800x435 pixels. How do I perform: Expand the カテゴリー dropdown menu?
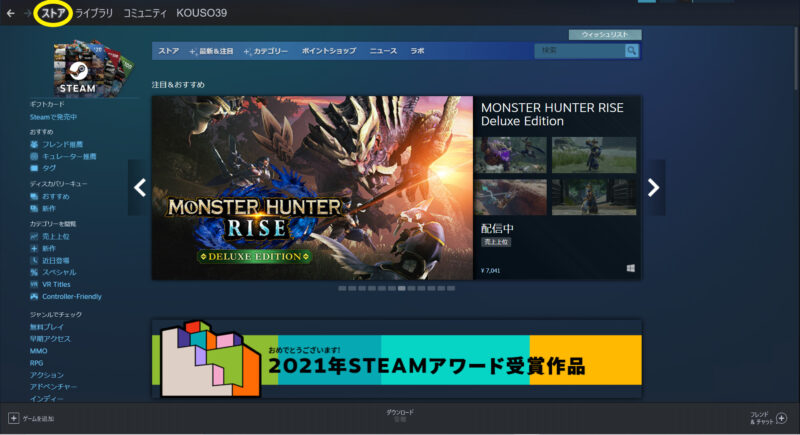coord(266,51)
